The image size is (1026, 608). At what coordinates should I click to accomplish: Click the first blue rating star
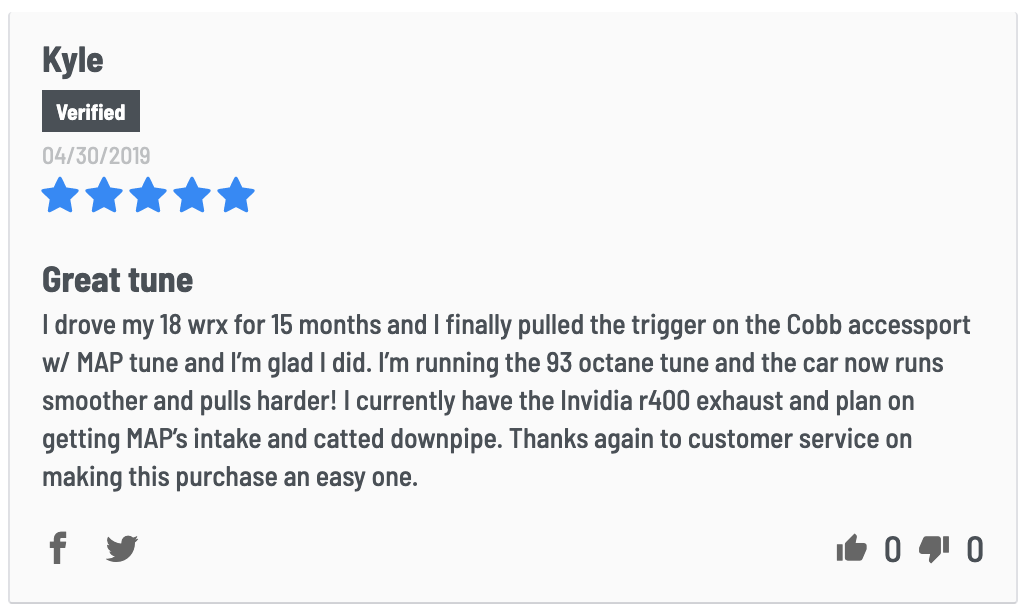(60, 195)
